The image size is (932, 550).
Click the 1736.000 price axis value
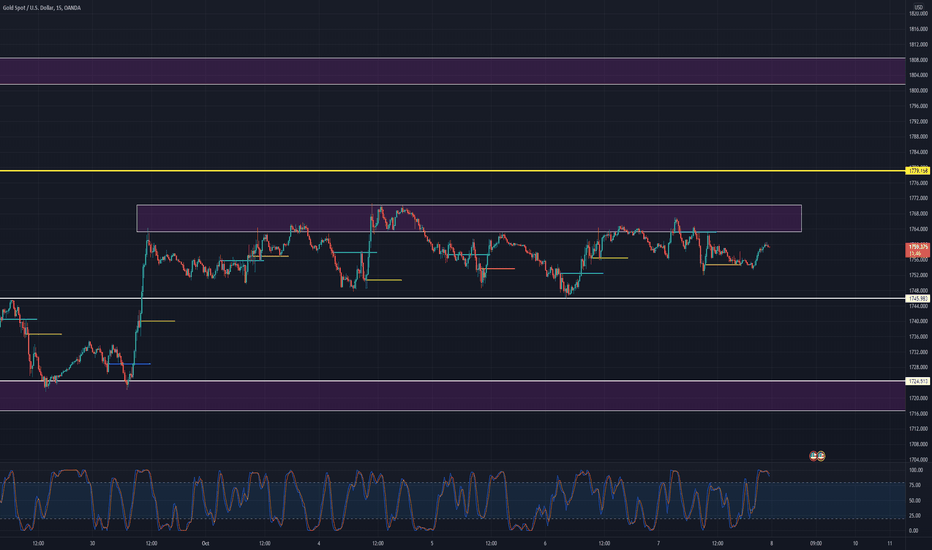tap(918, 337)
